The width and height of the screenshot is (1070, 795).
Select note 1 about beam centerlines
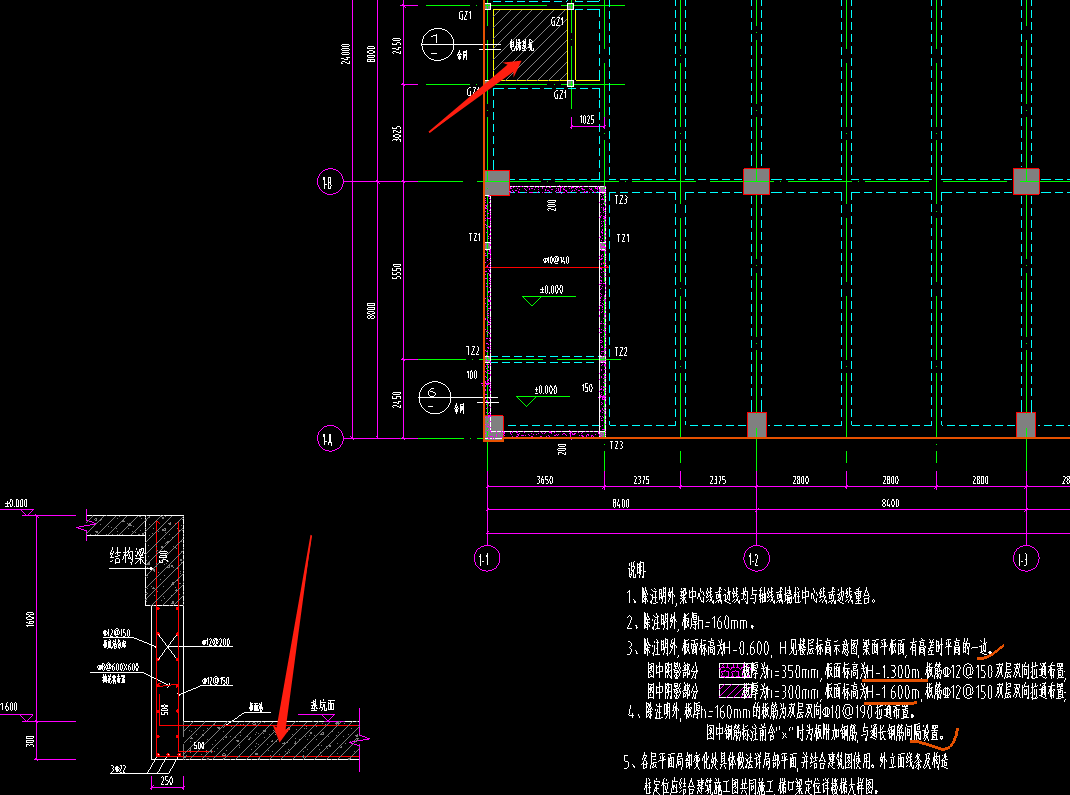click(751, 597)
